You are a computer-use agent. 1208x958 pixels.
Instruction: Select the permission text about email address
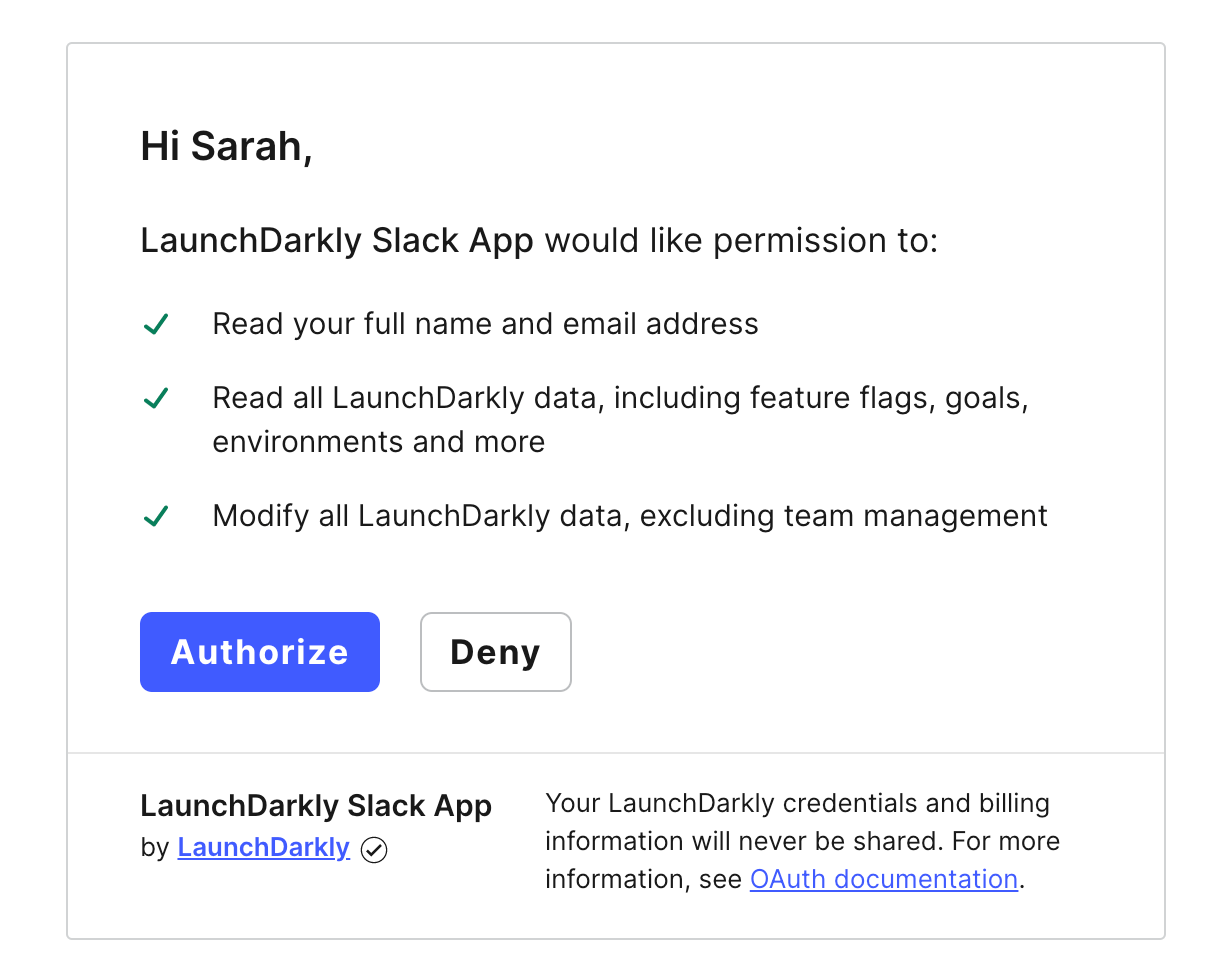click(x=484, y=323)
